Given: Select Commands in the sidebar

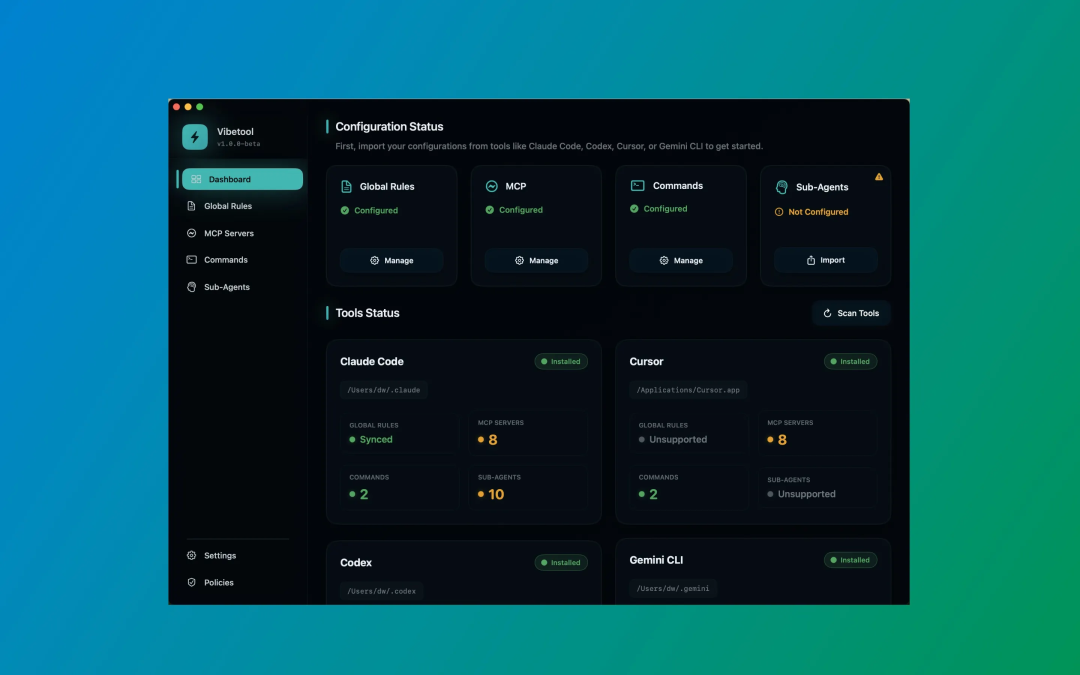Looking at the screenshot, I should (x=226, y=260).
